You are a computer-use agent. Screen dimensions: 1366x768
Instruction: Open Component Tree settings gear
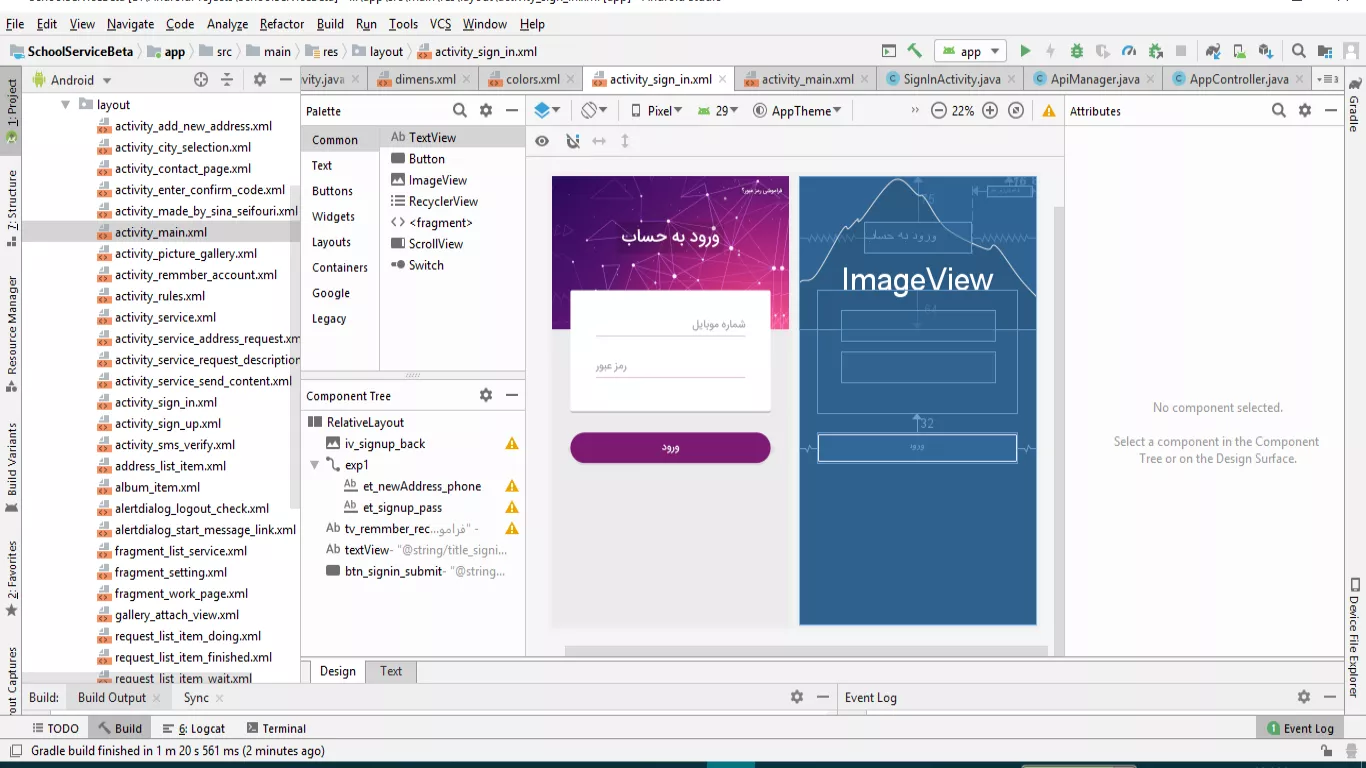coord(486,395)
